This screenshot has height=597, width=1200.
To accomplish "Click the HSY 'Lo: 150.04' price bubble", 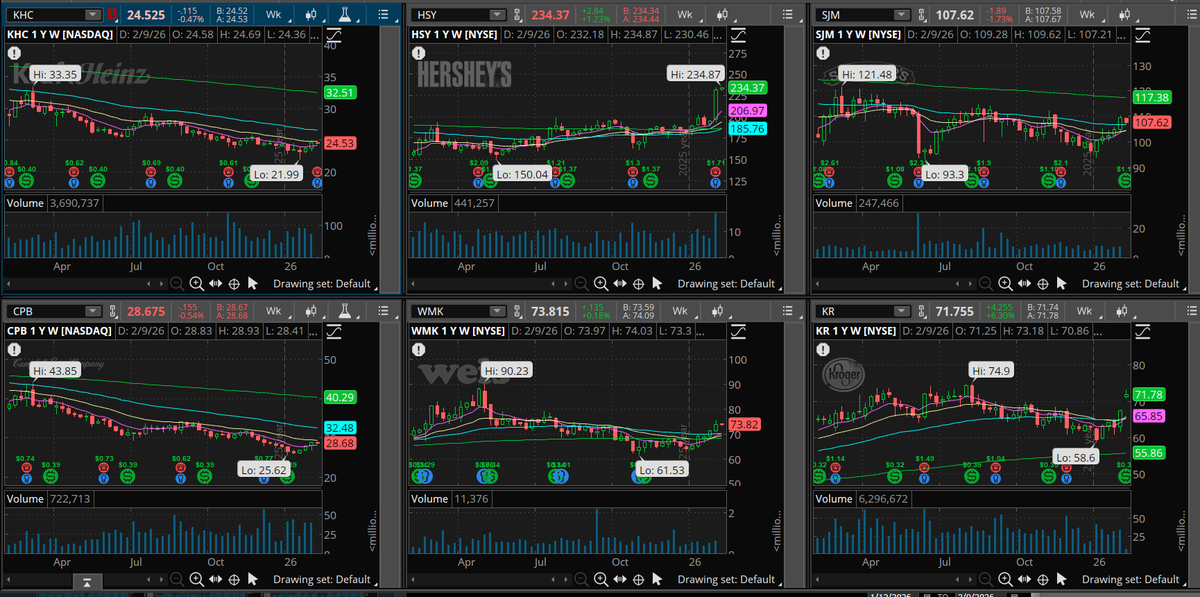I will 524,174.
